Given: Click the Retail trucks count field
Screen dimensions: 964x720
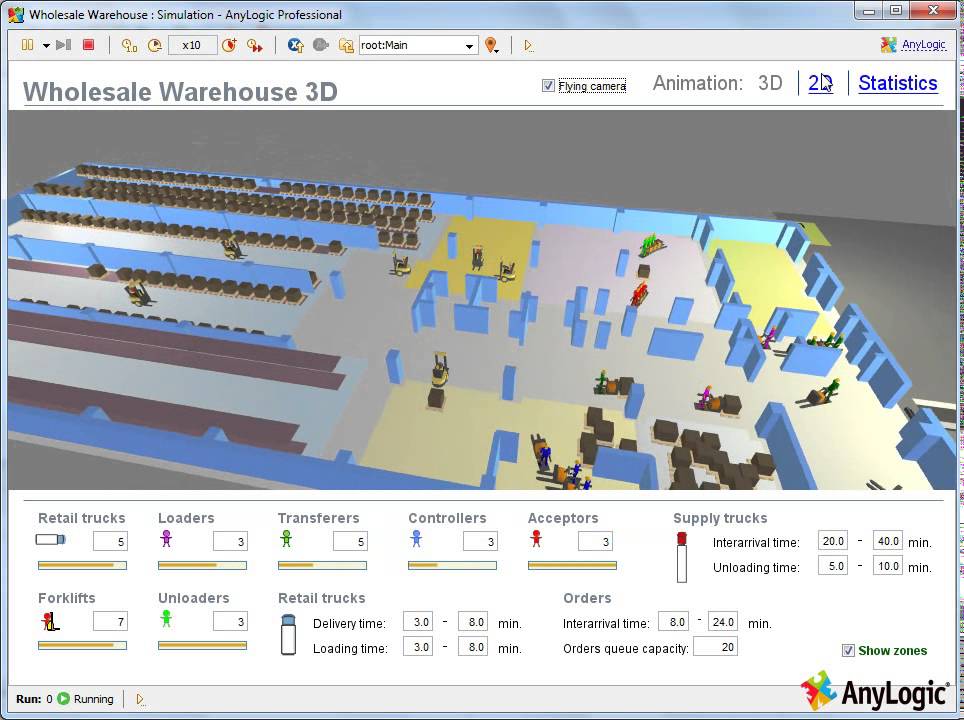Looking at the screenshot, I should point(111,542).
